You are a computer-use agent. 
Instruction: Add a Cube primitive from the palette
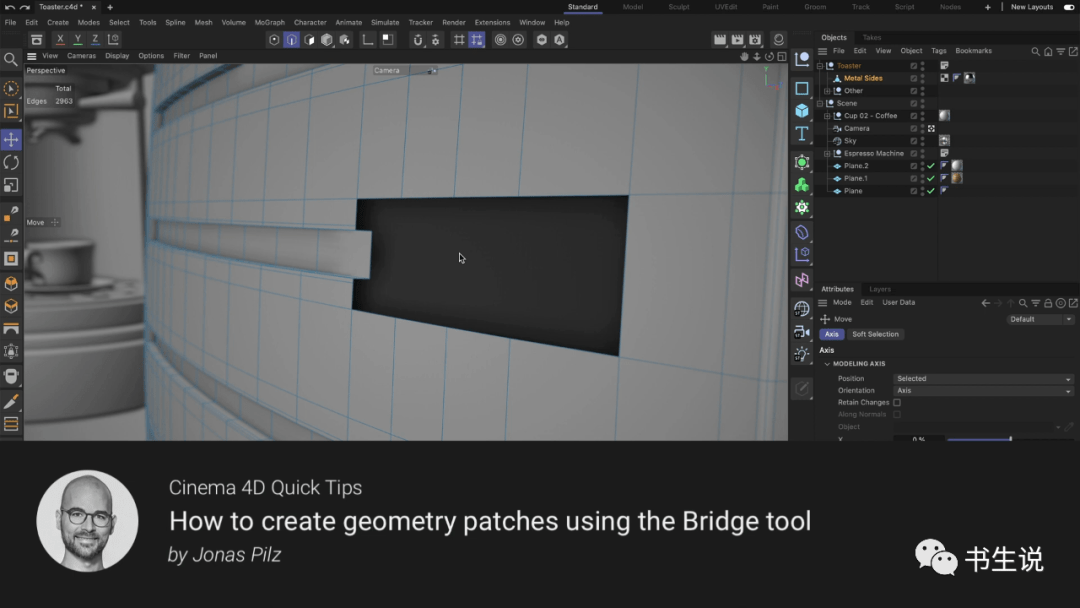[802, 111]
